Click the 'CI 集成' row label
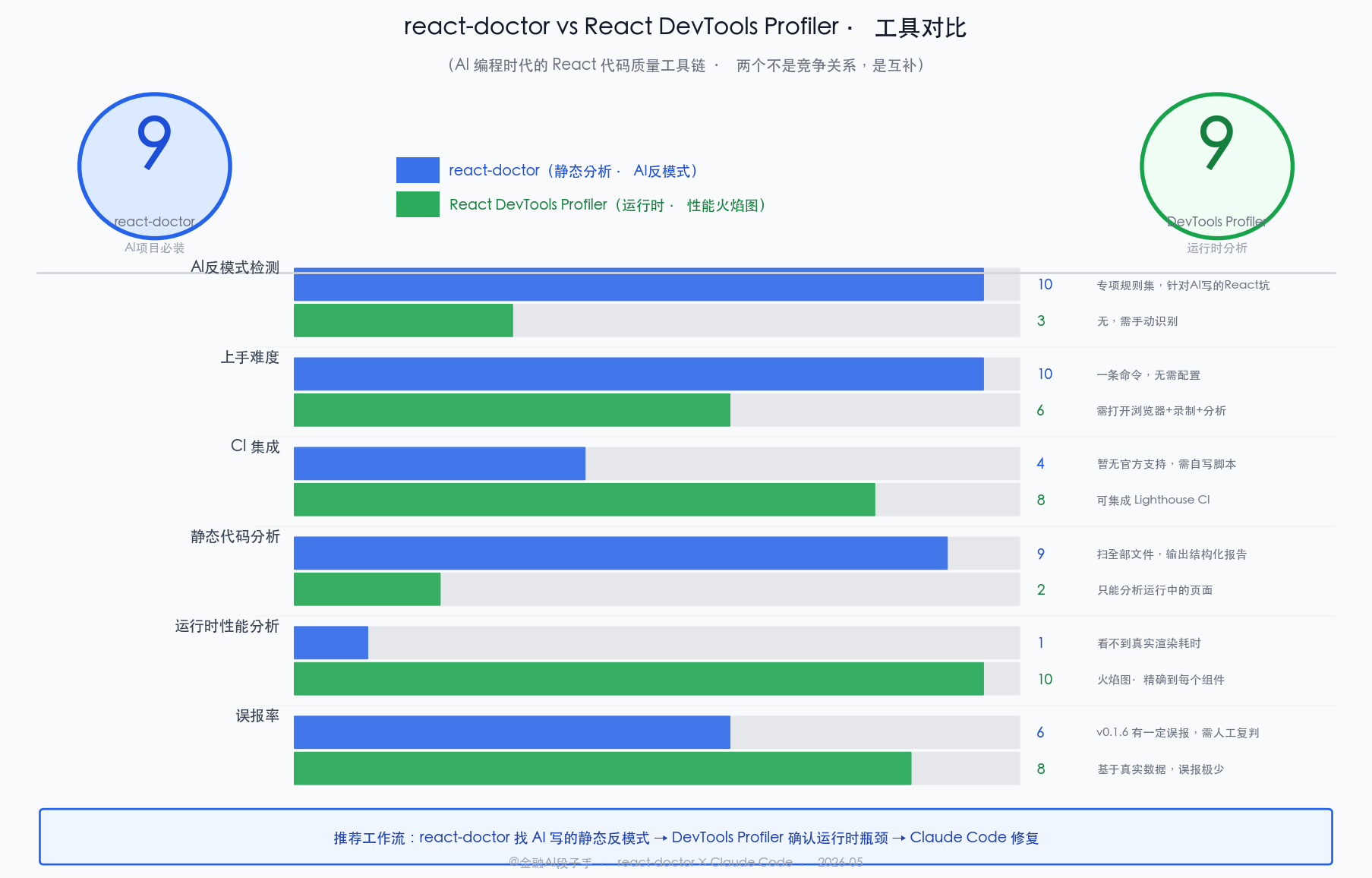Screen dimensions: 1372x878 (x=255, y=447)
